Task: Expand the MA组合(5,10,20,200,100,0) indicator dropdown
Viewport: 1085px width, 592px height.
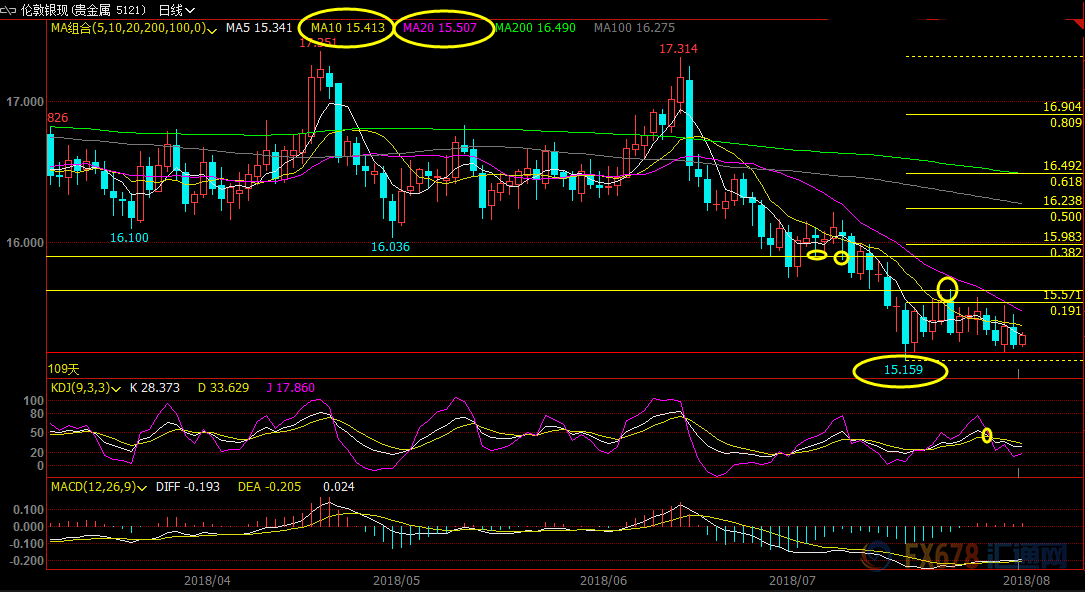Action: (212, 29)
